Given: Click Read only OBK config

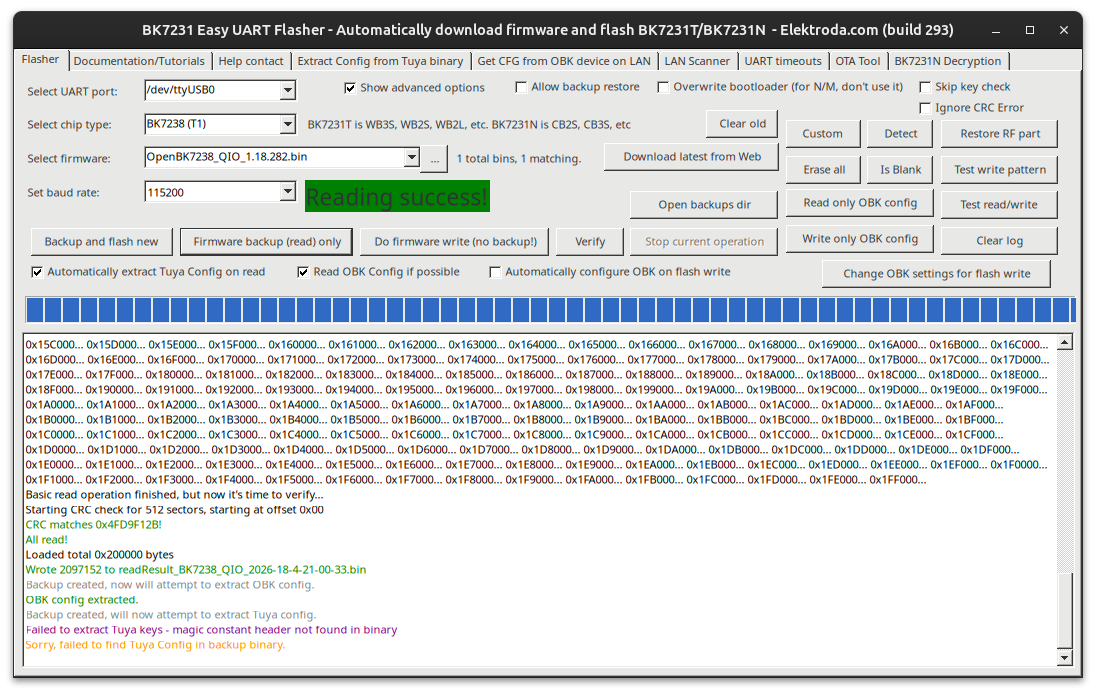Looking at the screenshot, I should (x=860, y=203).
